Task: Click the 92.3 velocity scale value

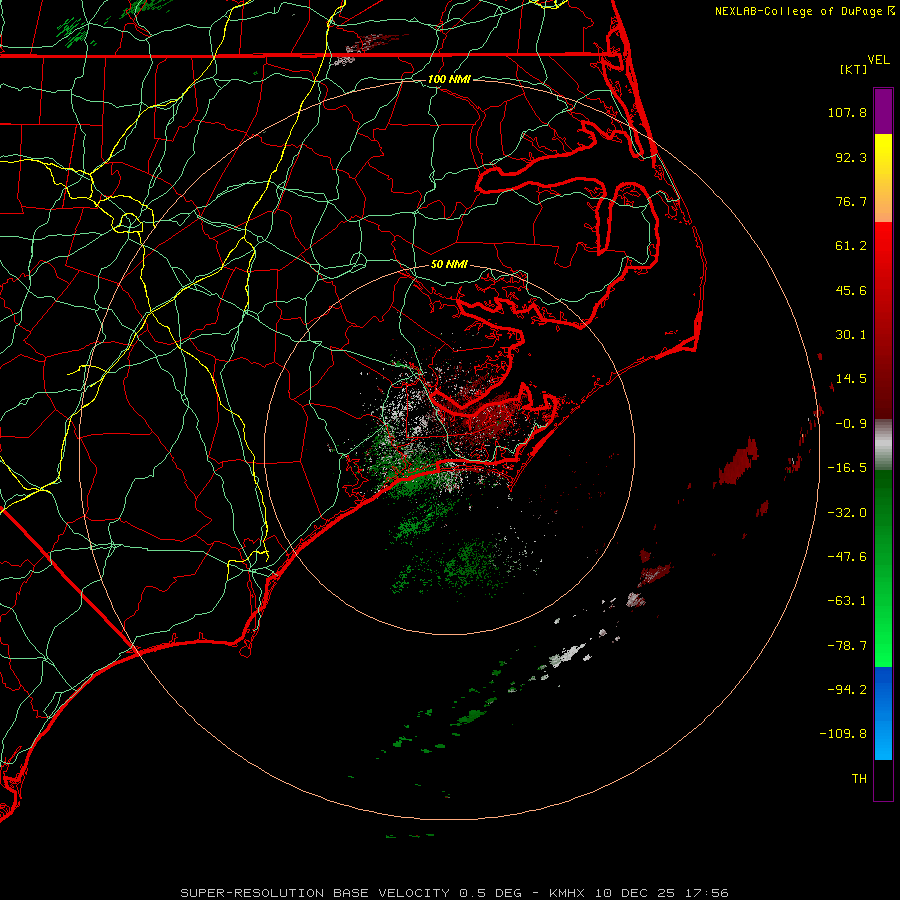Action: (x=851, y=157)
